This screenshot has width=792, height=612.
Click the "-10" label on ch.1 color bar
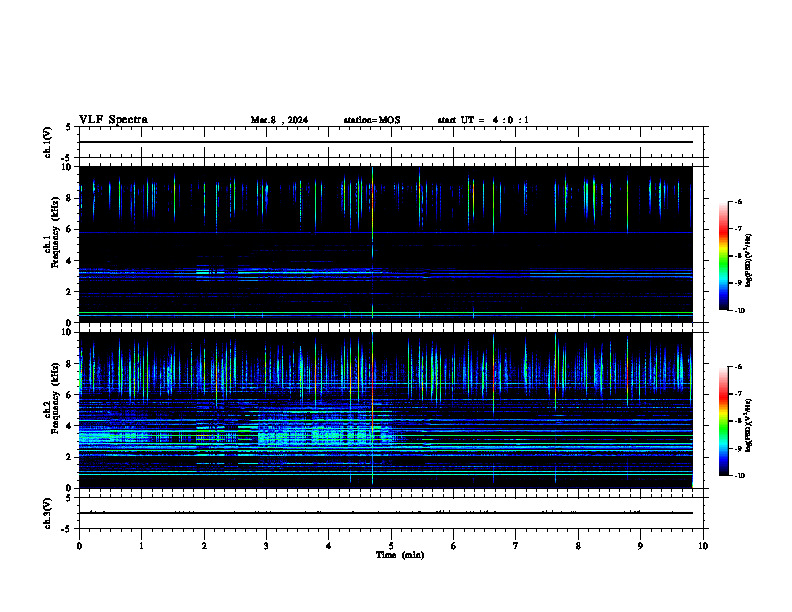(740, 311)
